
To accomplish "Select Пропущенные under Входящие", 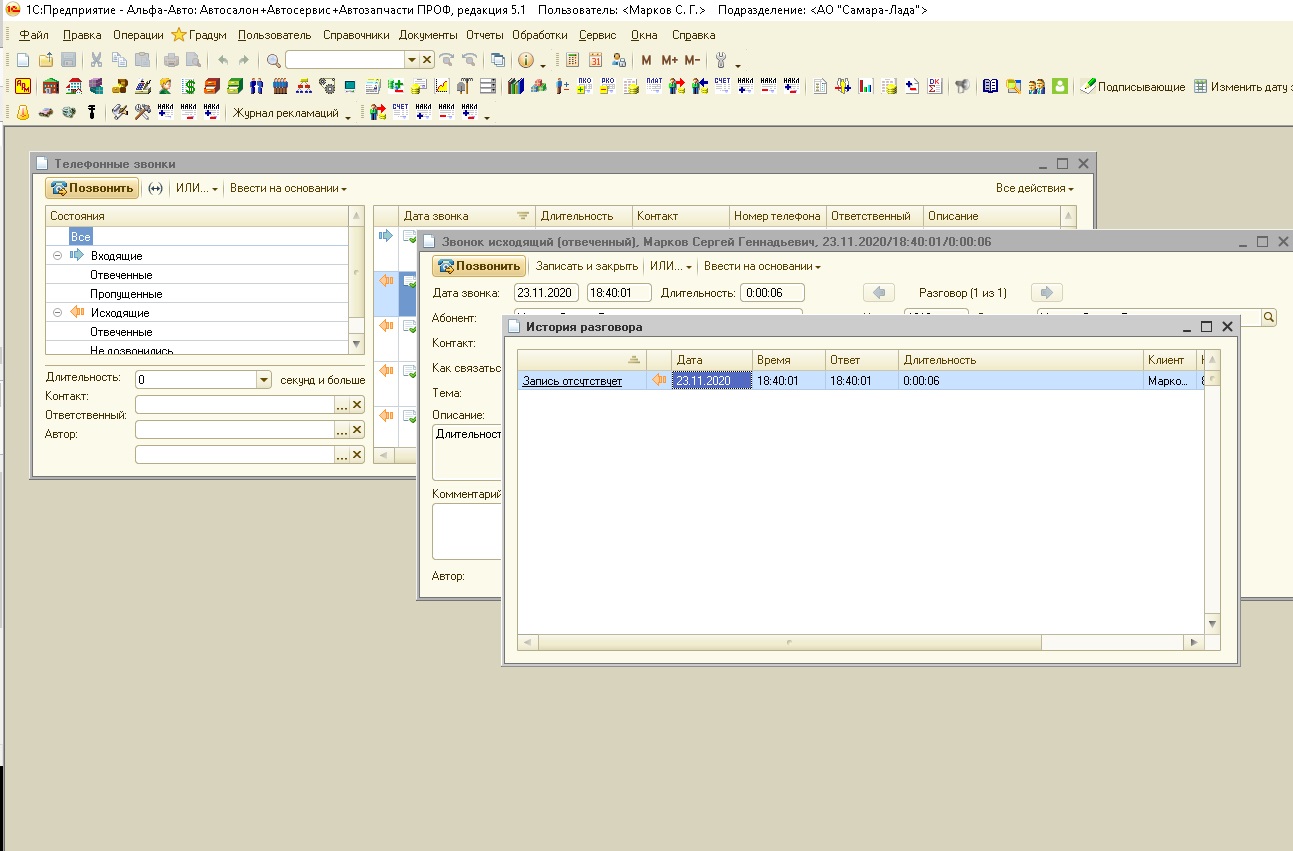I will (x=126, y=294).
